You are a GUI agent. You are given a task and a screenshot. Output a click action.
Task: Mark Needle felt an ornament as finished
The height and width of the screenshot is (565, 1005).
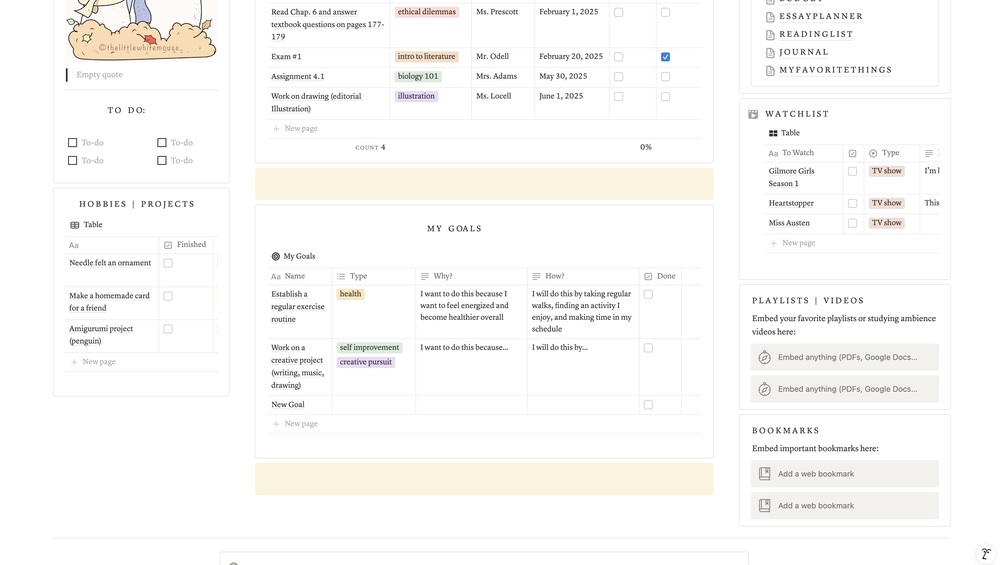pyautogui.click(x=168, y=264)
